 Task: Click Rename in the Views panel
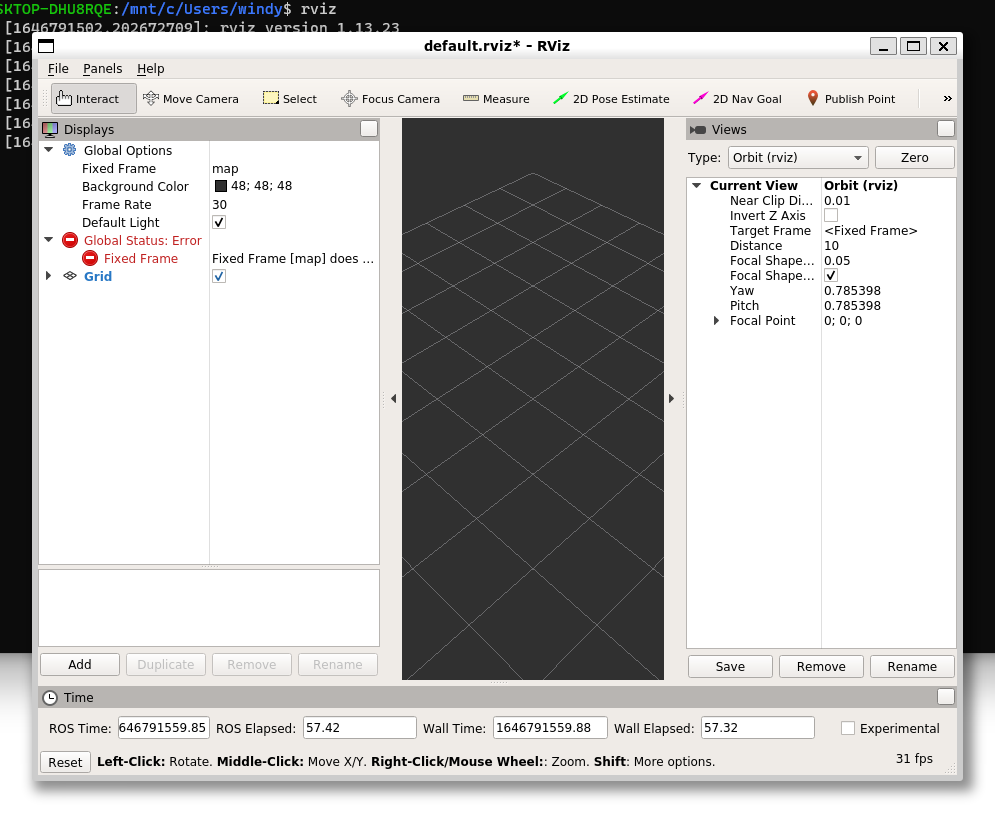pos(912,666)
